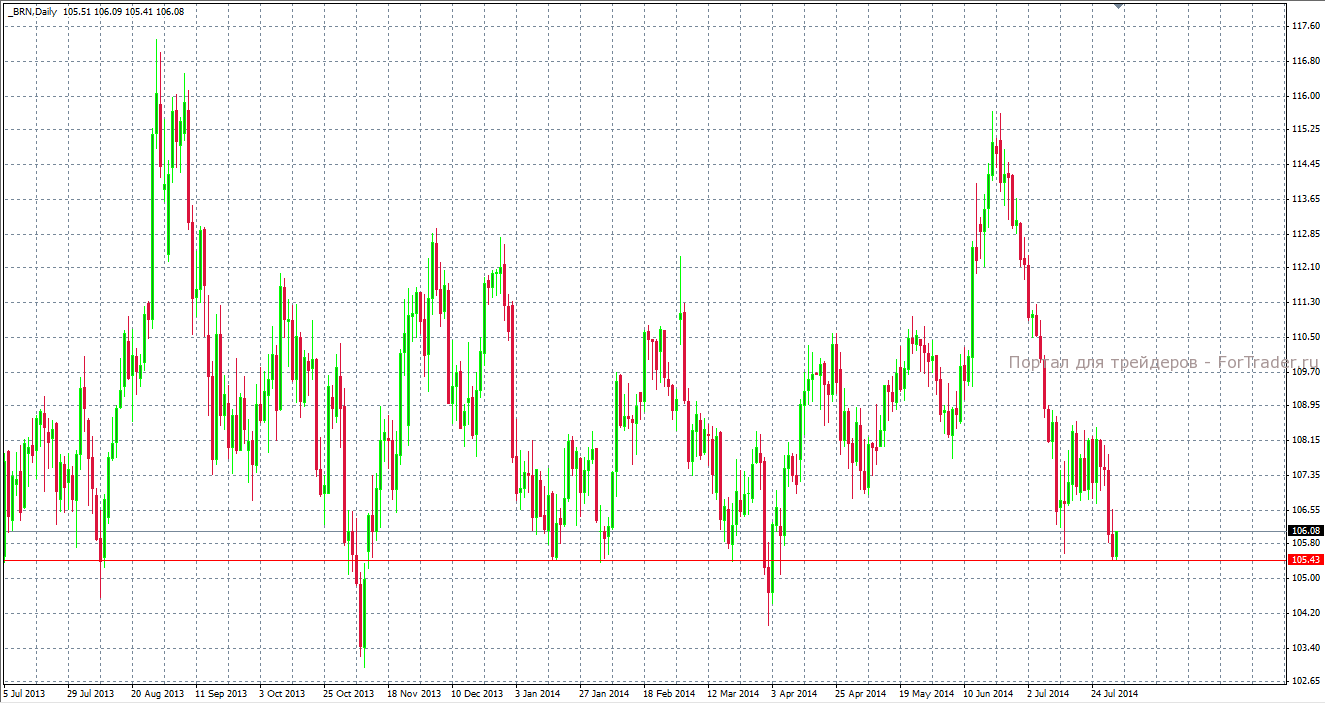Click the 106.55 price scale label

1305,509
